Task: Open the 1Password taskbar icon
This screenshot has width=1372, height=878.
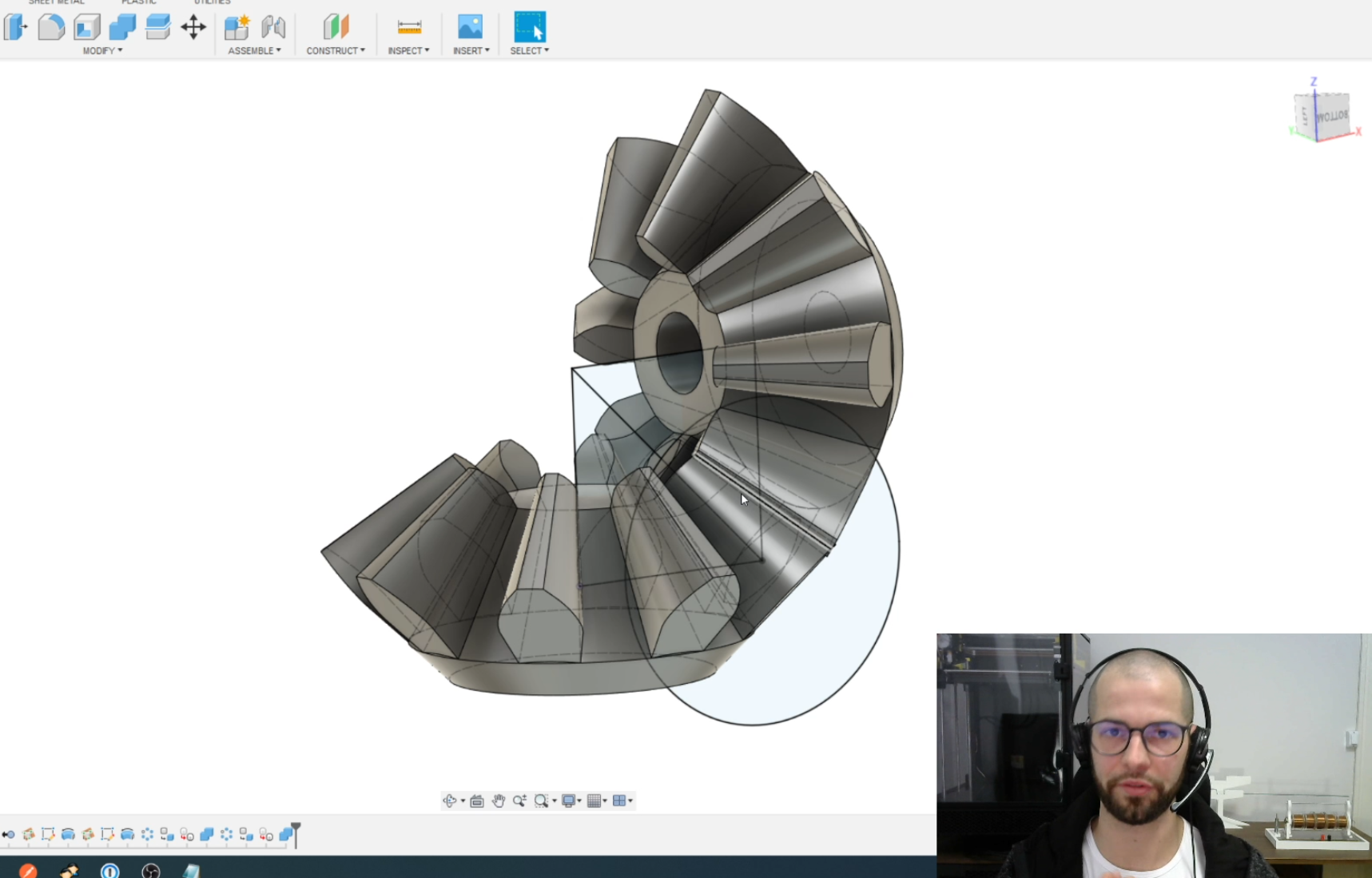Action: [110, 870]
